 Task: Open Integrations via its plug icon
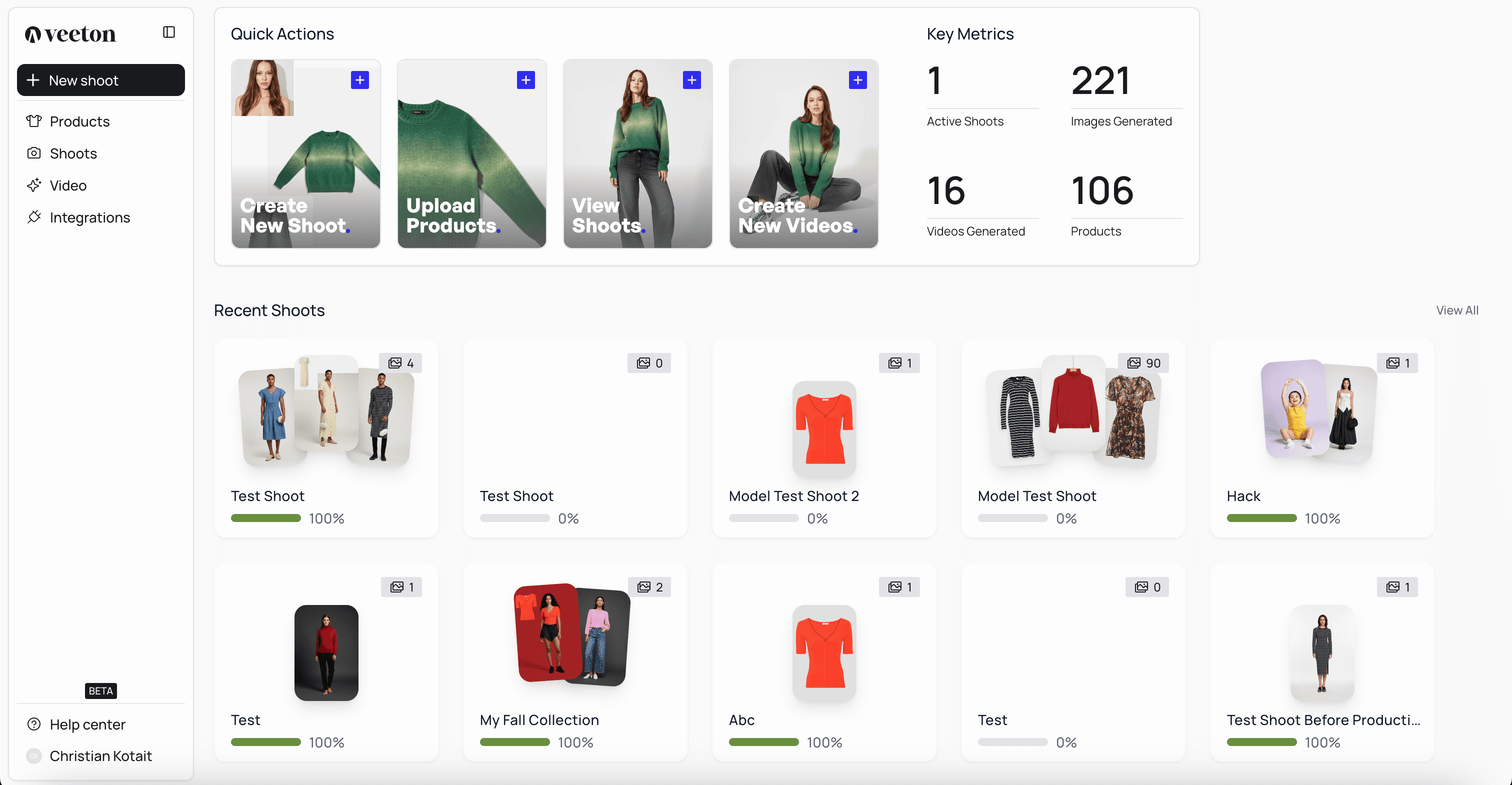click(34, 217)
